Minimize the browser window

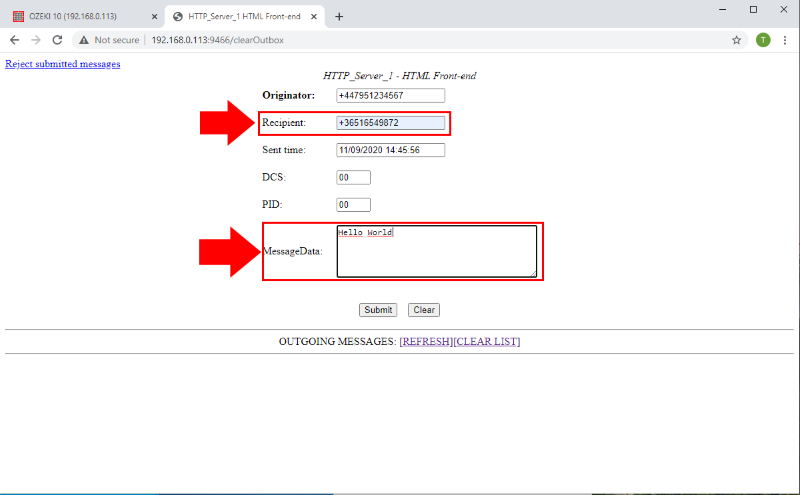click(722, 9)
